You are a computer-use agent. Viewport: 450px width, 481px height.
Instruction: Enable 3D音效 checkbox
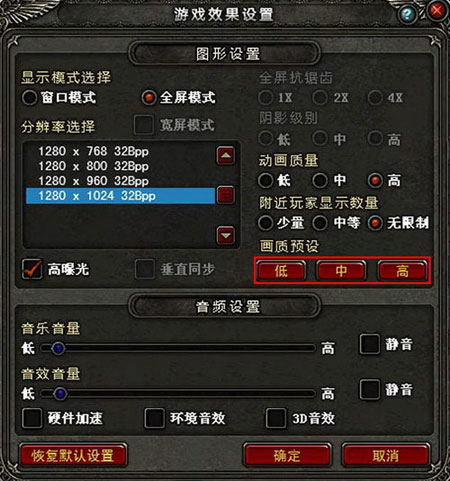276,418
